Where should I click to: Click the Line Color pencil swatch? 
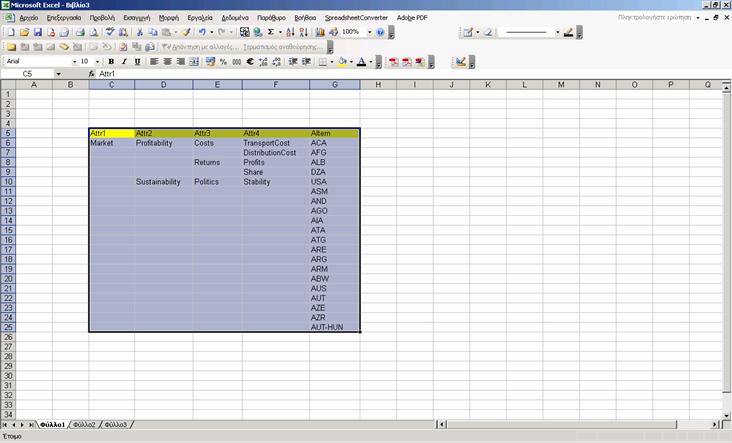click(568, 32)
